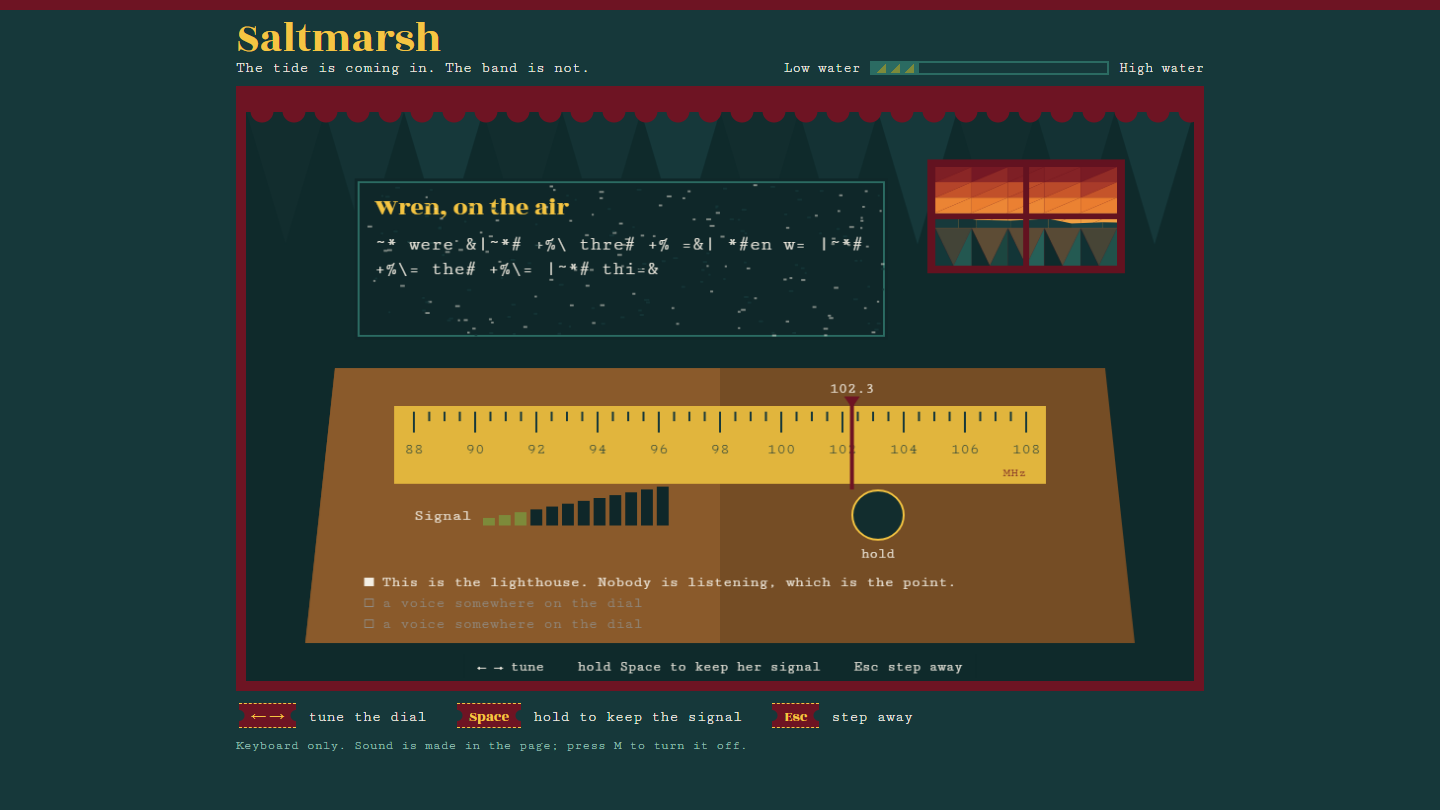This screenshot has height=810, width=1440.
Task: Click the Space key badge
Action: point(489,716)
